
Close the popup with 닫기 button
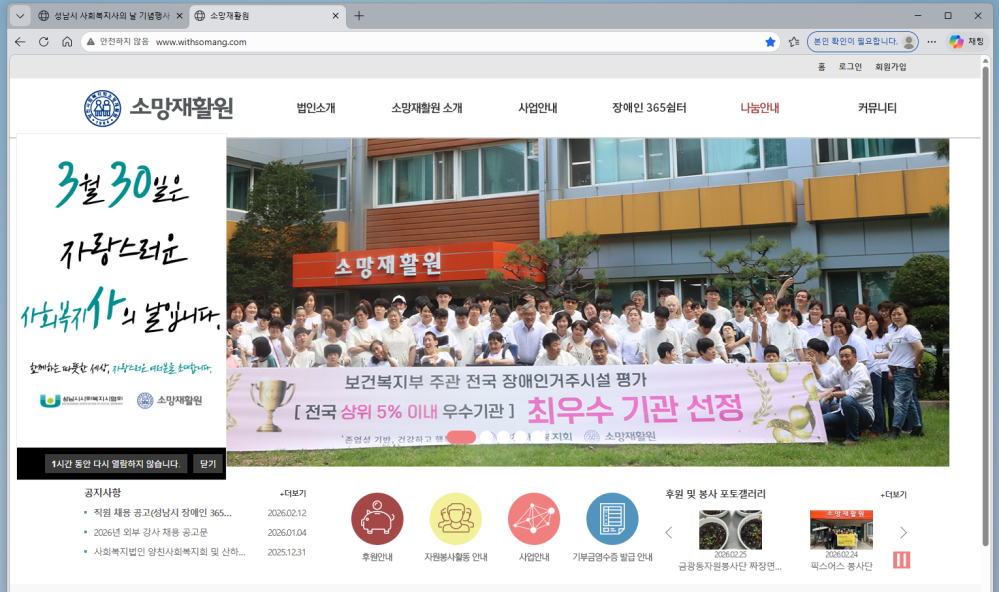coord(208,464)
